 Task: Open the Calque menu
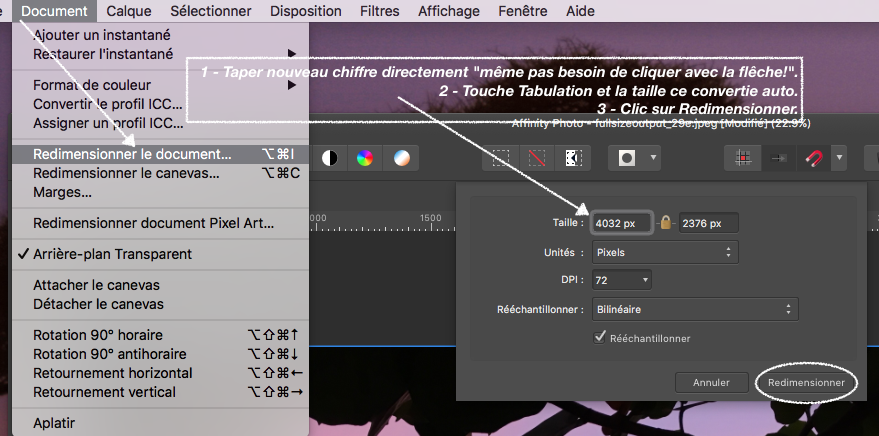pos(129,11)
